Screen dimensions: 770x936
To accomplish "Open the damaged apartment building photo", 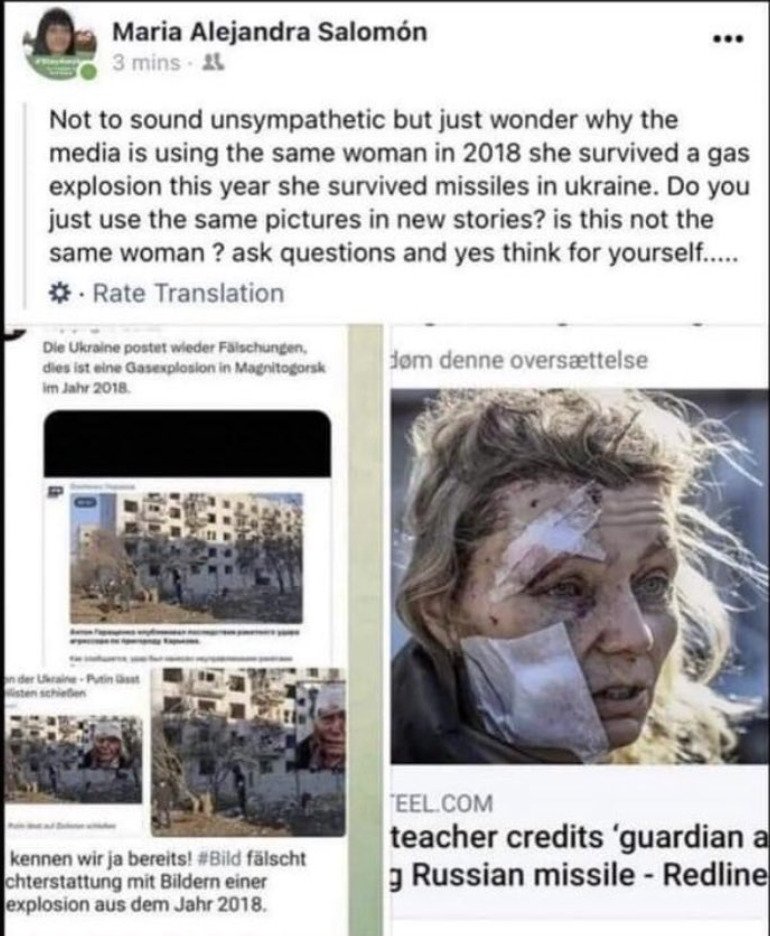I will (x=187, y=558).
